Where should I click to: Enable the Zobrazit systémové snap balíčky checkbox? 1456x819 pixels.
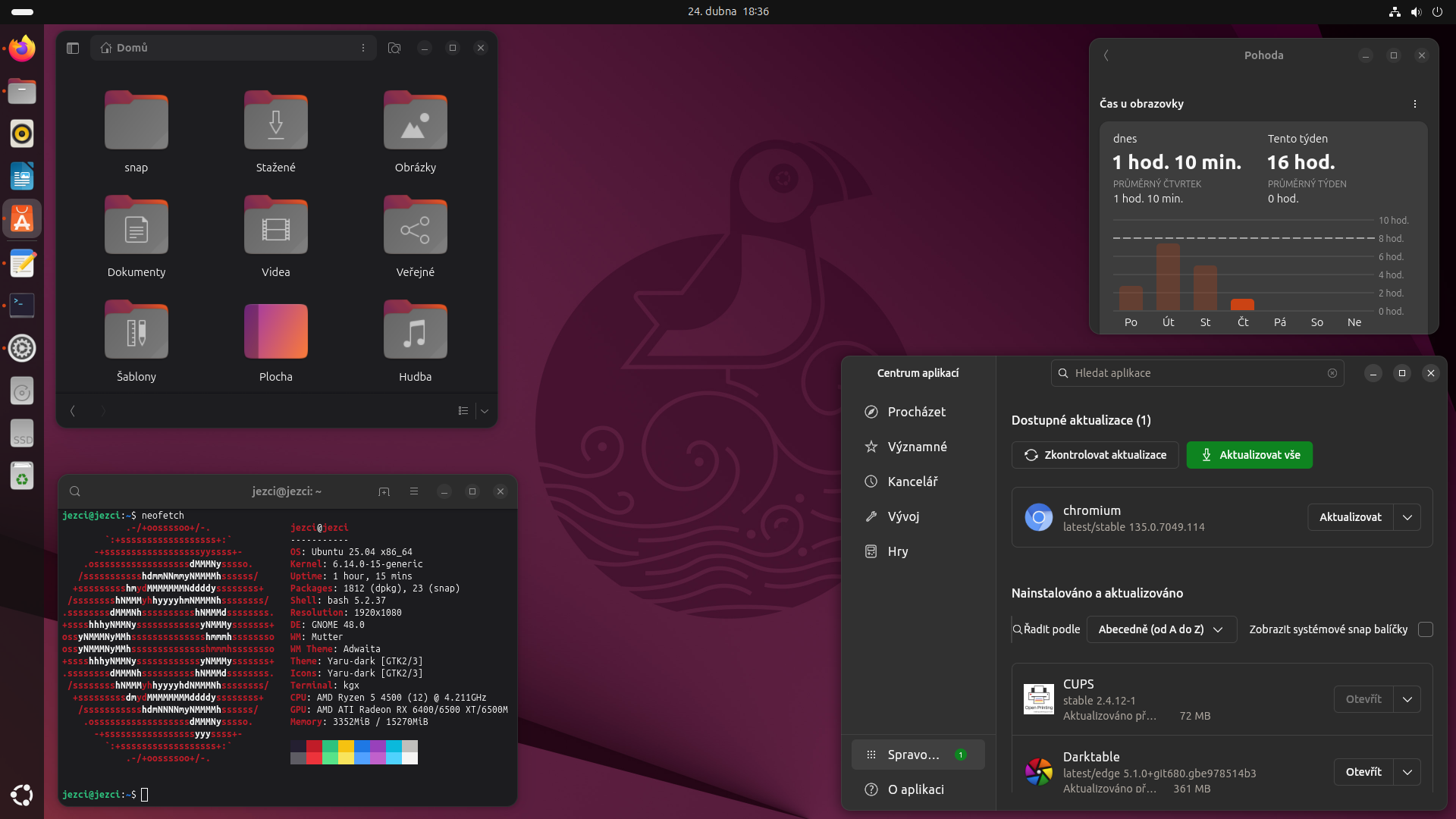(1424, 629)
